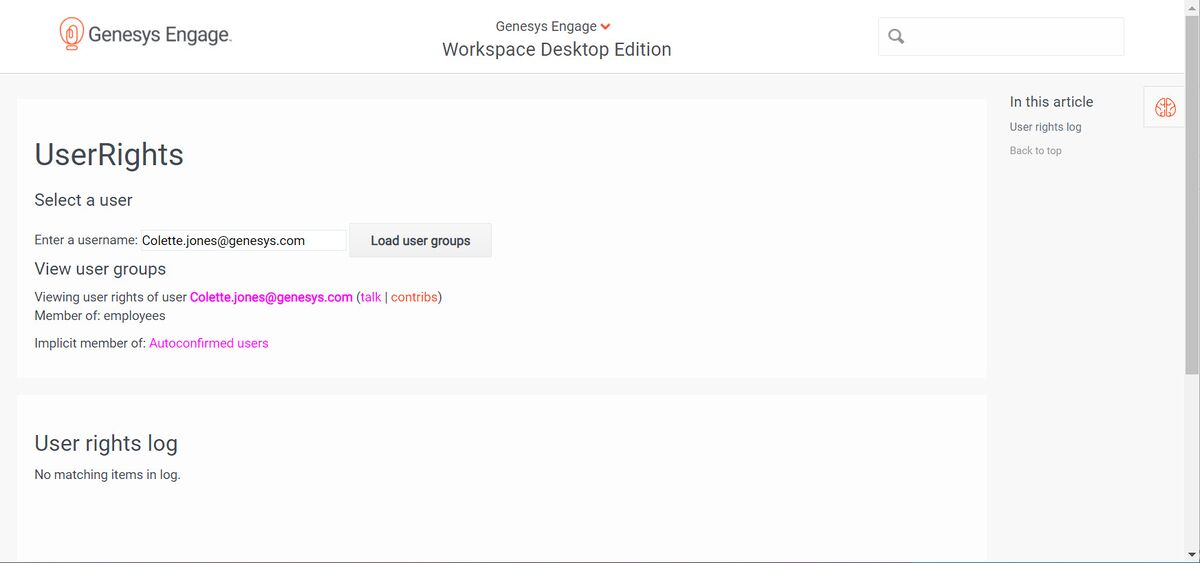Focus the username input field

(x=243, y=240)
